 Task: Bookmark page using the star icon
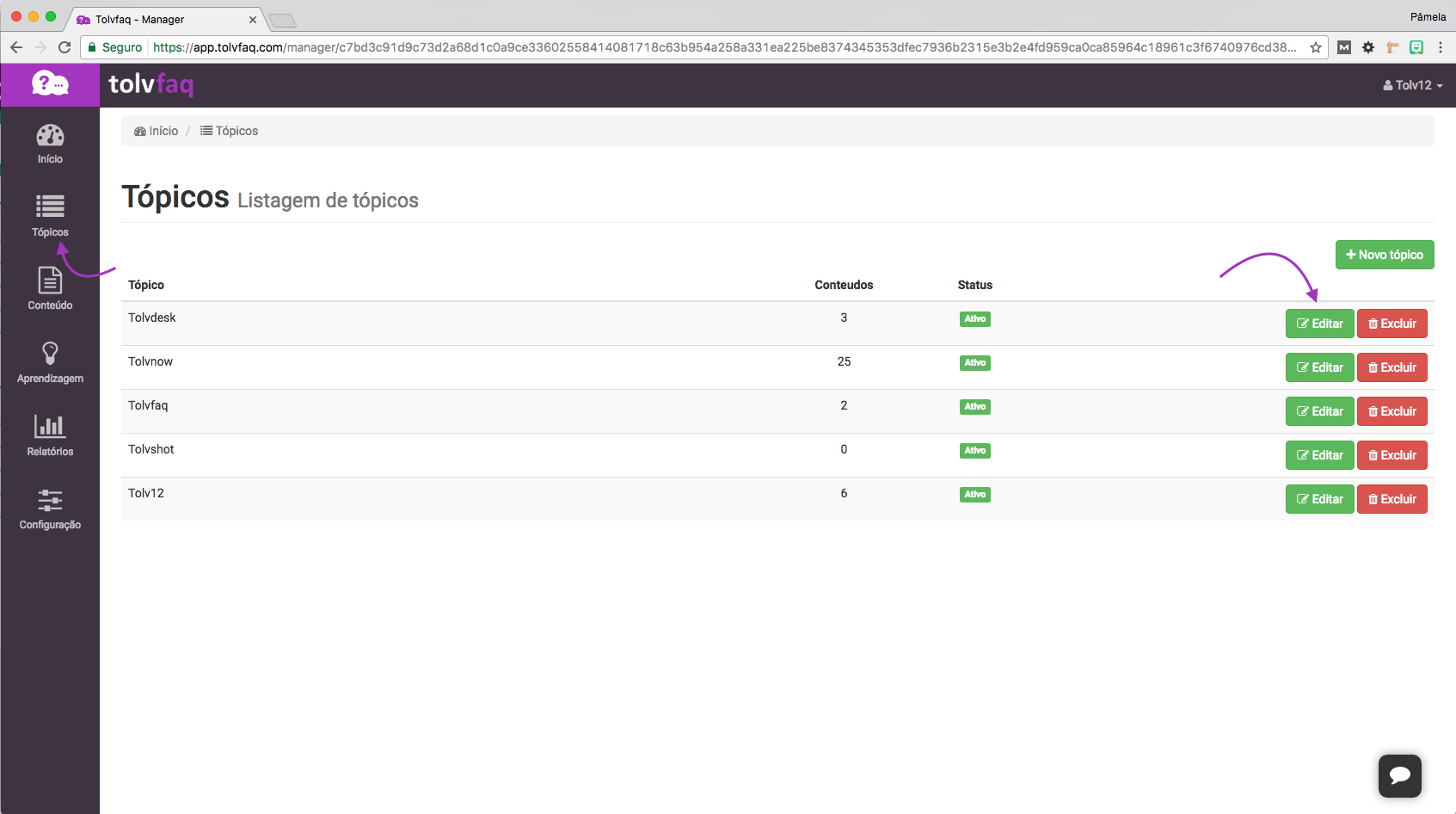pyautogui.click(x=1315, y=47)
